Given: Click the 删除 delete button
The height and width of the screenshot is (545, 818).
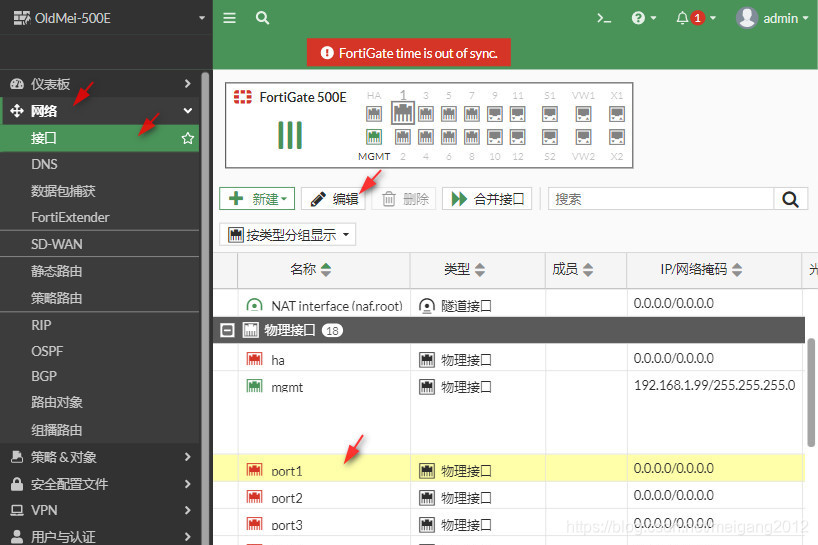Looking at the screenshot, I should point(404,199).
